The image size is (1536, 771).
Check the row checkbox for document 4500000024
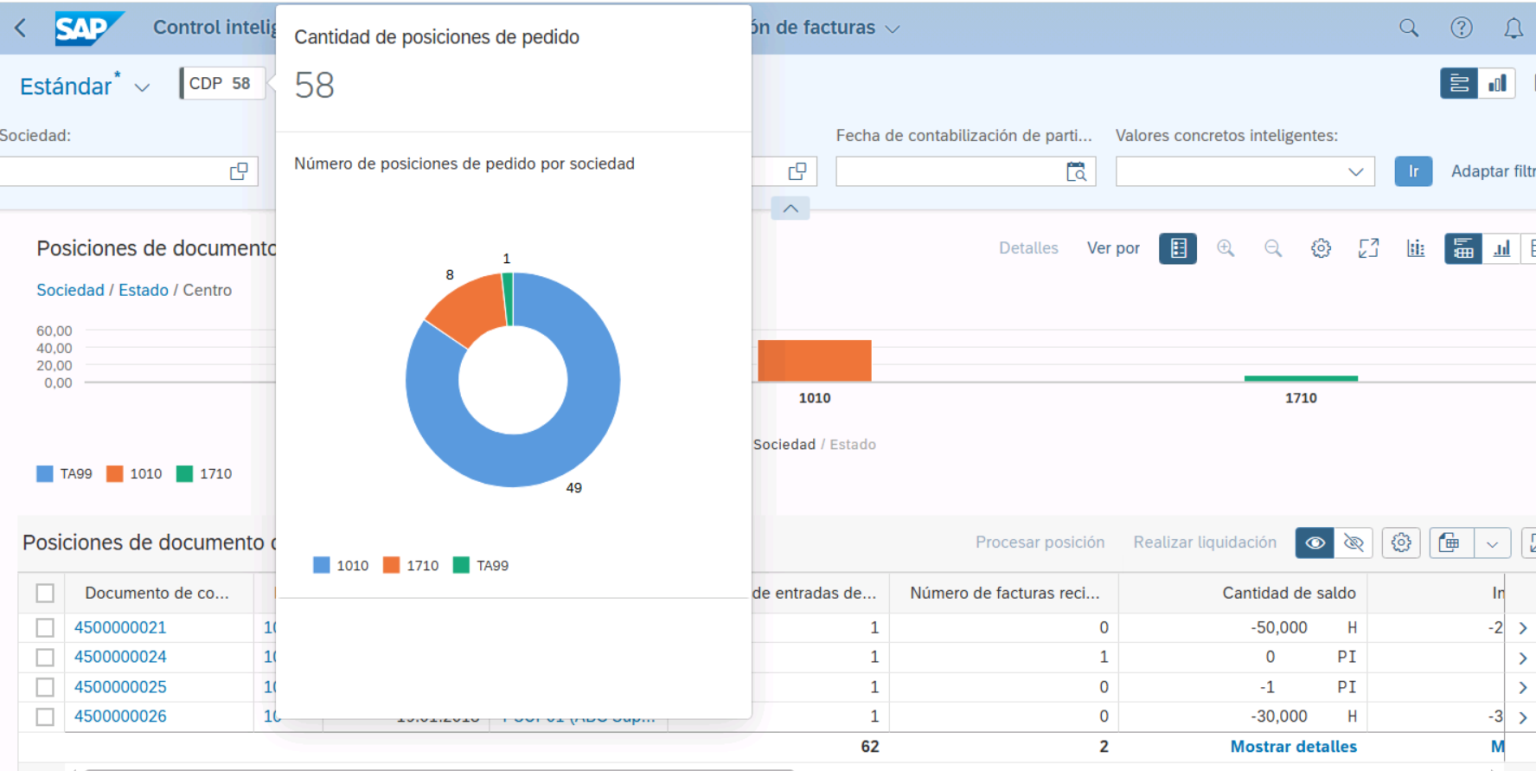click(43, 657)
